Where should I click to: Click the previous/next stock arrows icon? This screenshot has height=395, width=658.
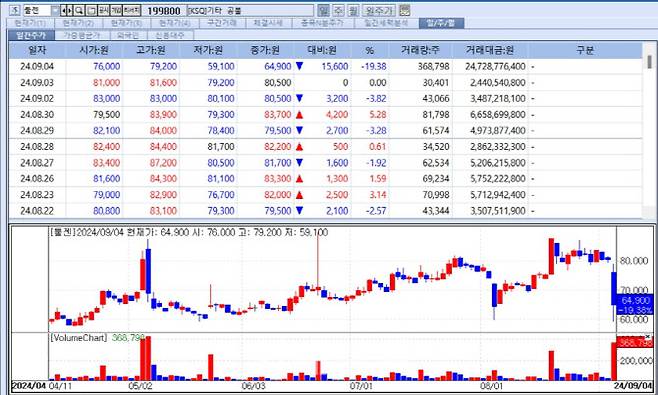click(x=67, y=10)
